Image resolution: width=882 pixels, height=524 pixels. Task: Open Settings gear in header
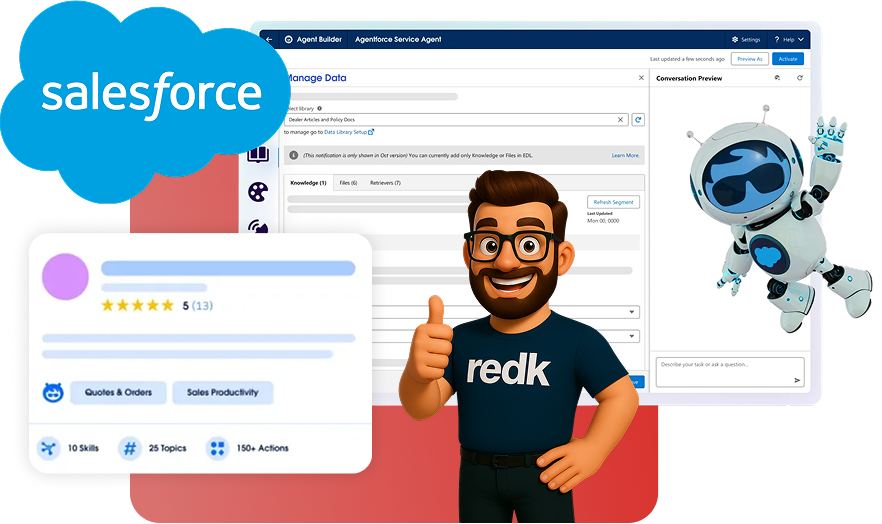[x=735, y=39]
